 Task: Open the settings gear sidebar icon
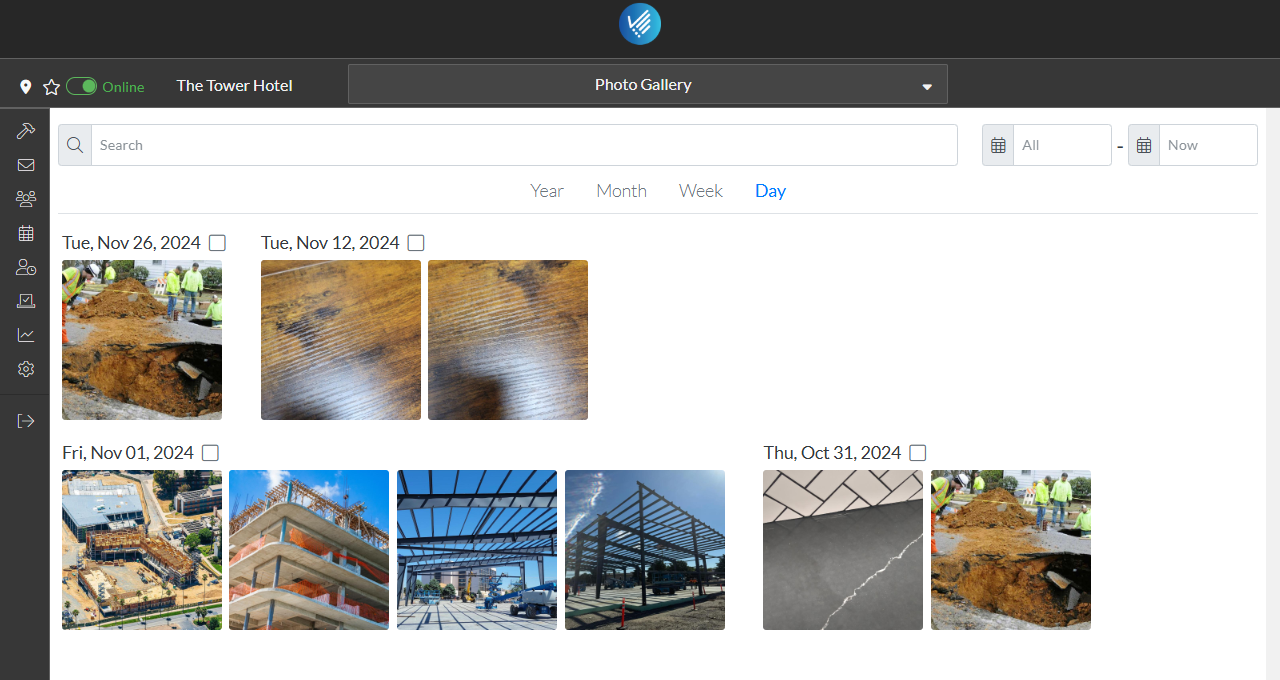[26, 369]
